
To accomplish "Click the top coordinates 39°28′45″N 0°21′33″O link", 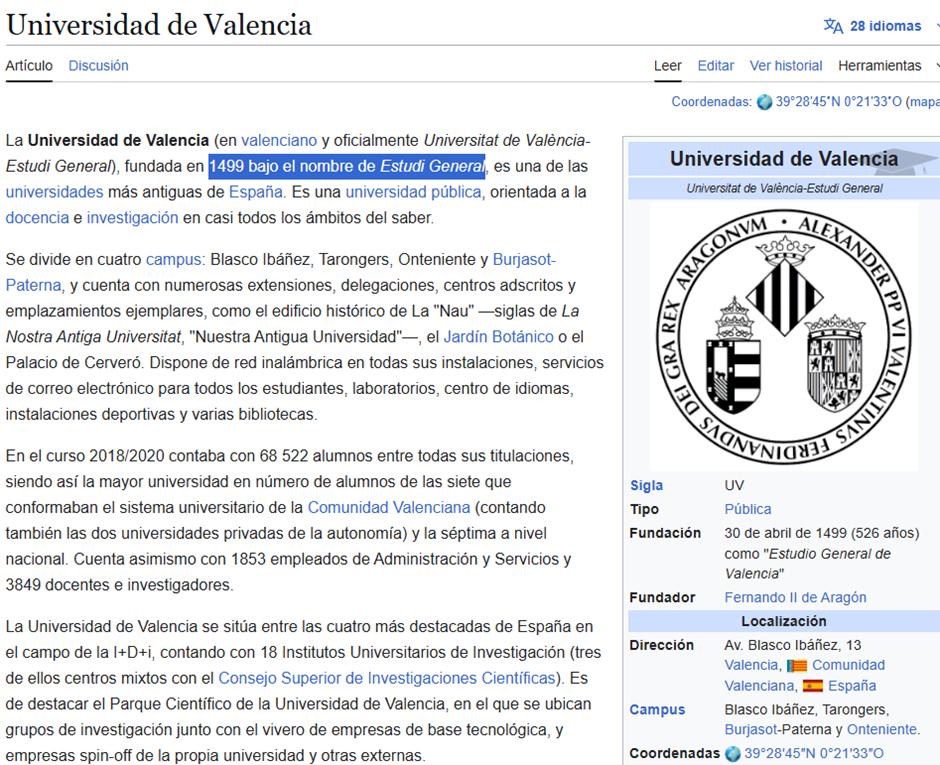I will [x=838, y=102].
